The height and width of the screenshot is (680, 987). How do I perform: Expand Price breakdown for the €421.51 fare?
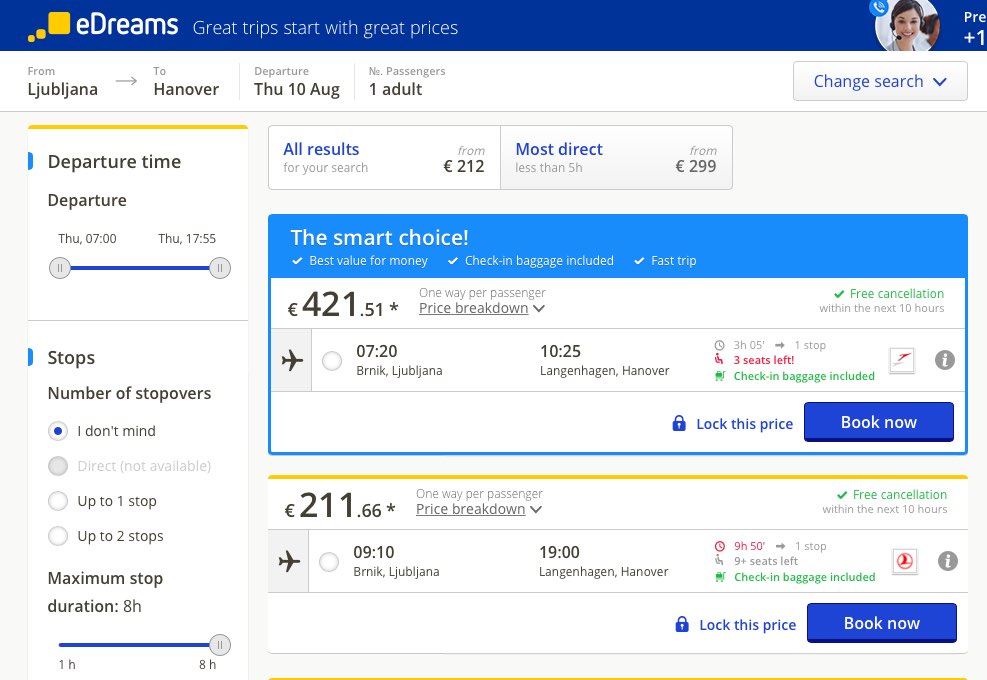coord(482,308)
